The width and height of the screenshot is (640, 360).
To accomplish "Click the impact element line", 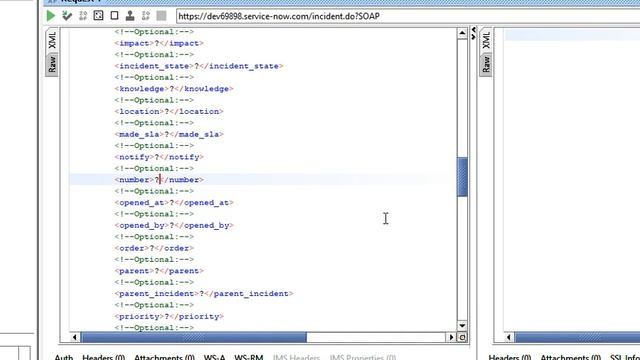I will click(159, 43).
